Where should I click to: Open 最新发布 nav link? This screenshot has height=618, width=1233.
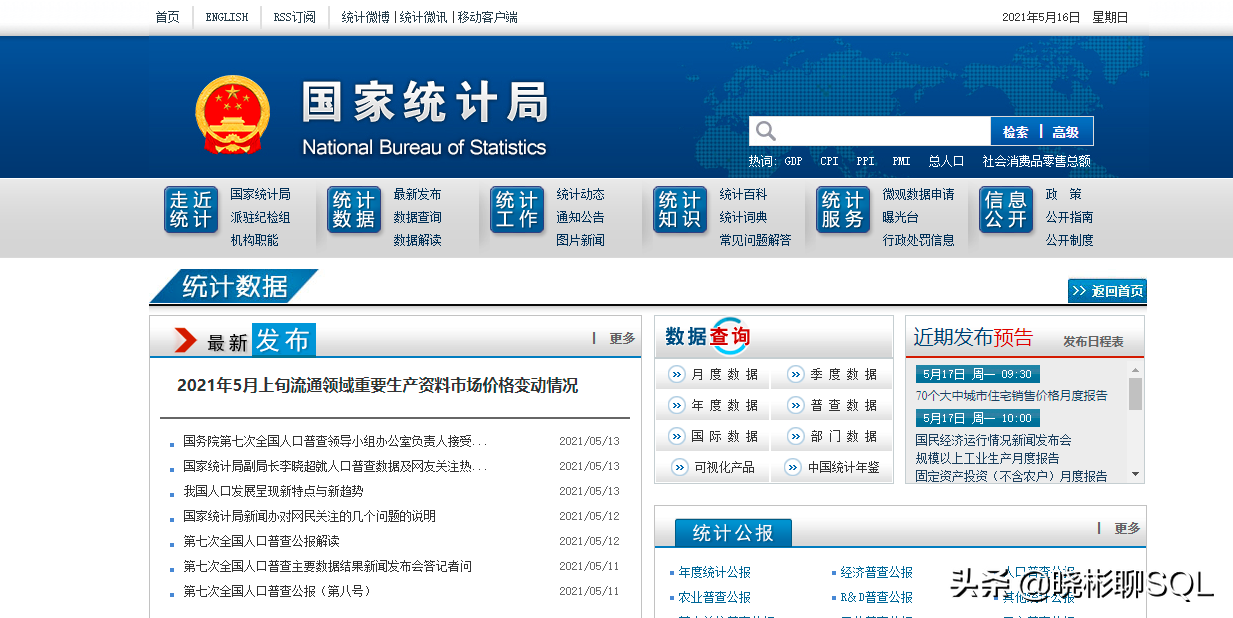point(417,194)
